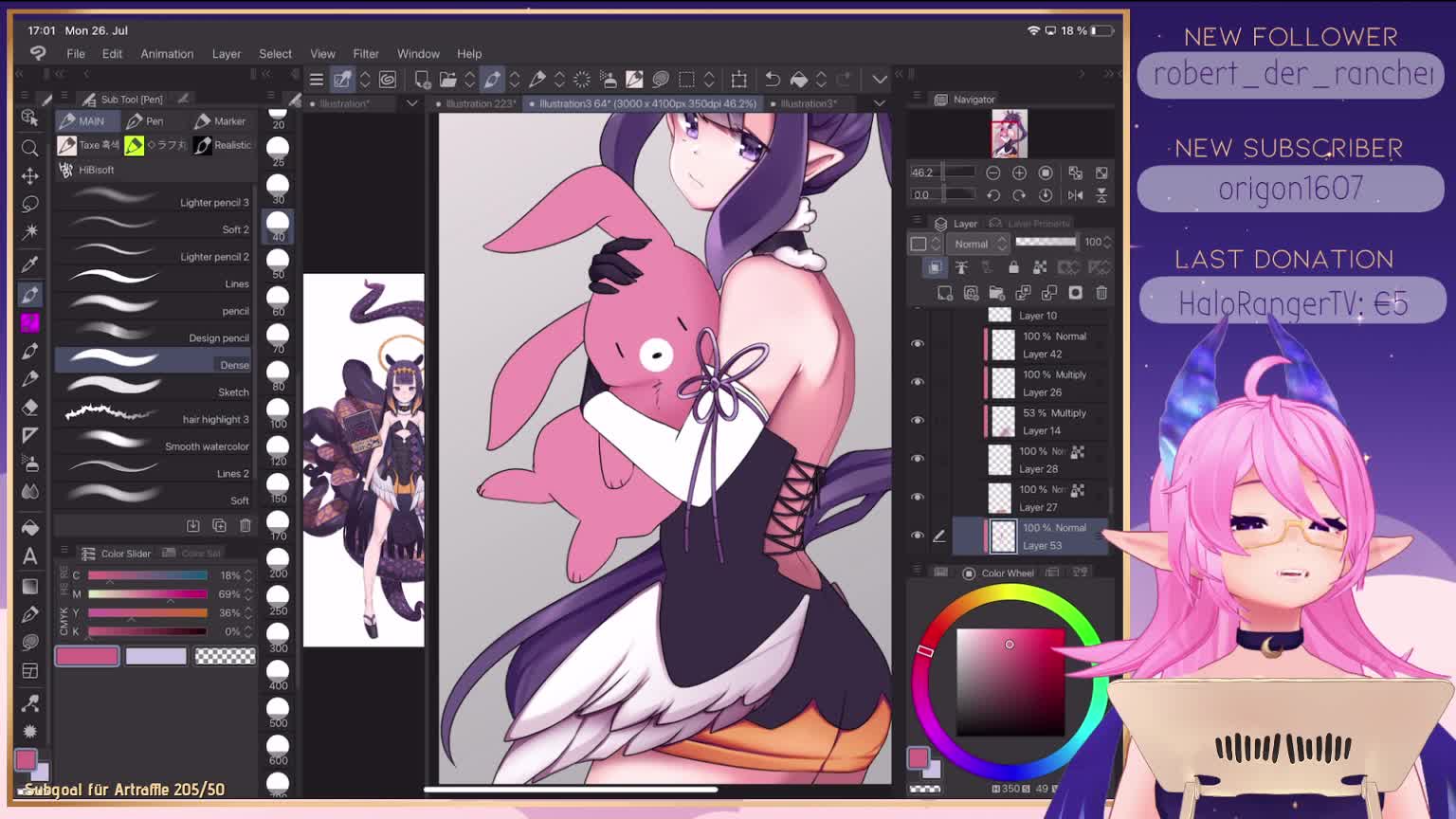Open the File menu
Image resolution: width=1456 pixels, height=819 pixels.
[76, 54]
